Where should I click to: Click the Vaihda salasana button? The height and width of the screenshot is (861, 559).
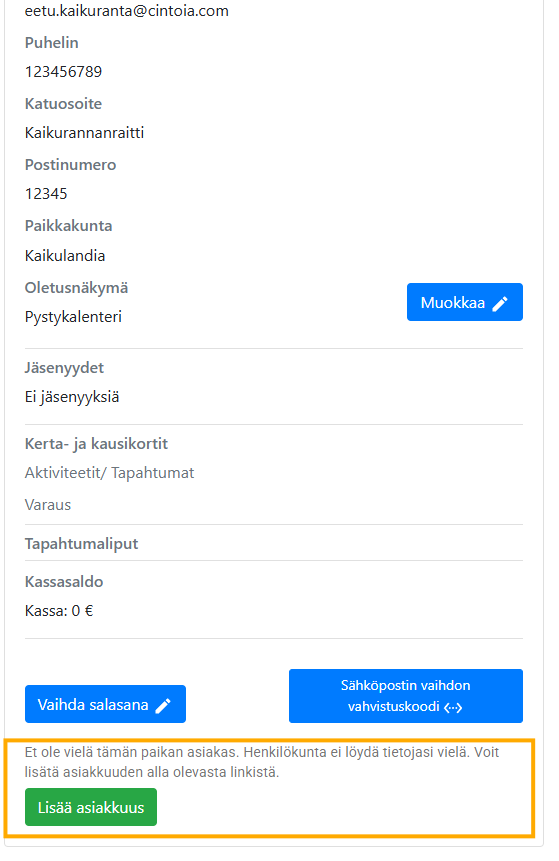coord(105,705)
